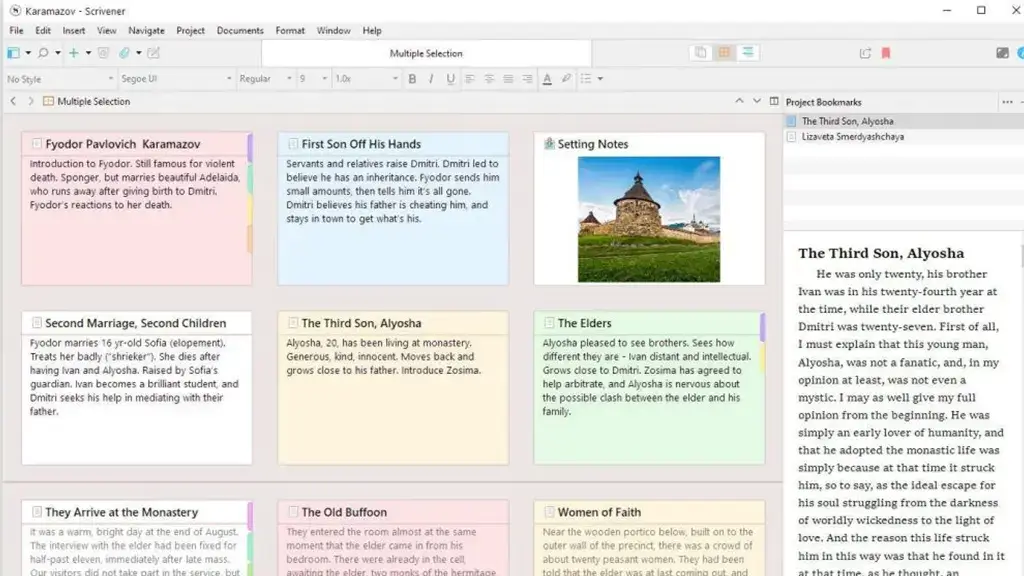Open the No Style dropdown
Image resolution: width=1024 pixels, height=576 pixels.
[55, 78]
